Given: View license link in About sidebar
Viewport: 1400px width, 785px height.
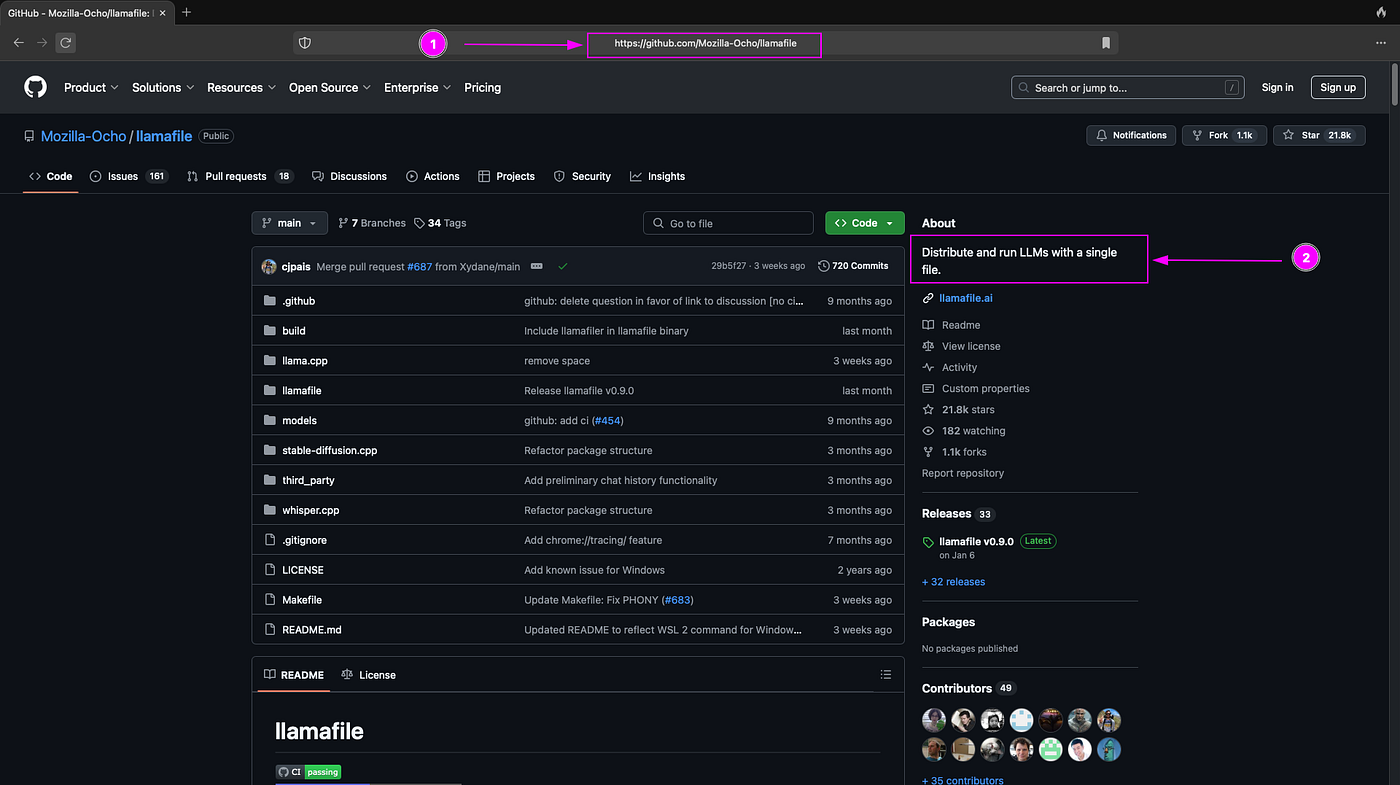Looking at the screenshot, I should point(971,346).
